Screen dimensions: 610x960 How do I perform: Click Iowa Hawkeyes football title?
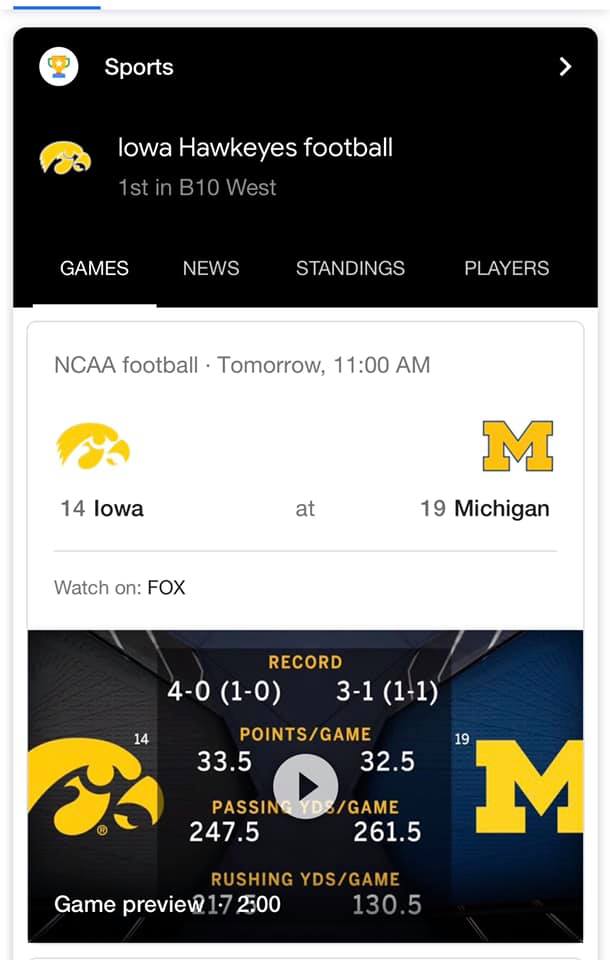point(255,148)
